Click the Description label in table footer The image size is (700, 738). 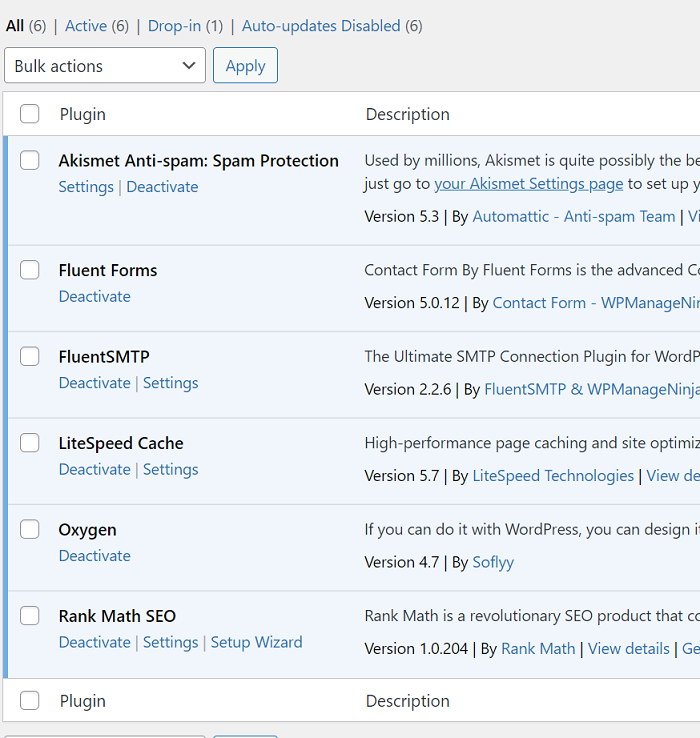pos(408,701)
